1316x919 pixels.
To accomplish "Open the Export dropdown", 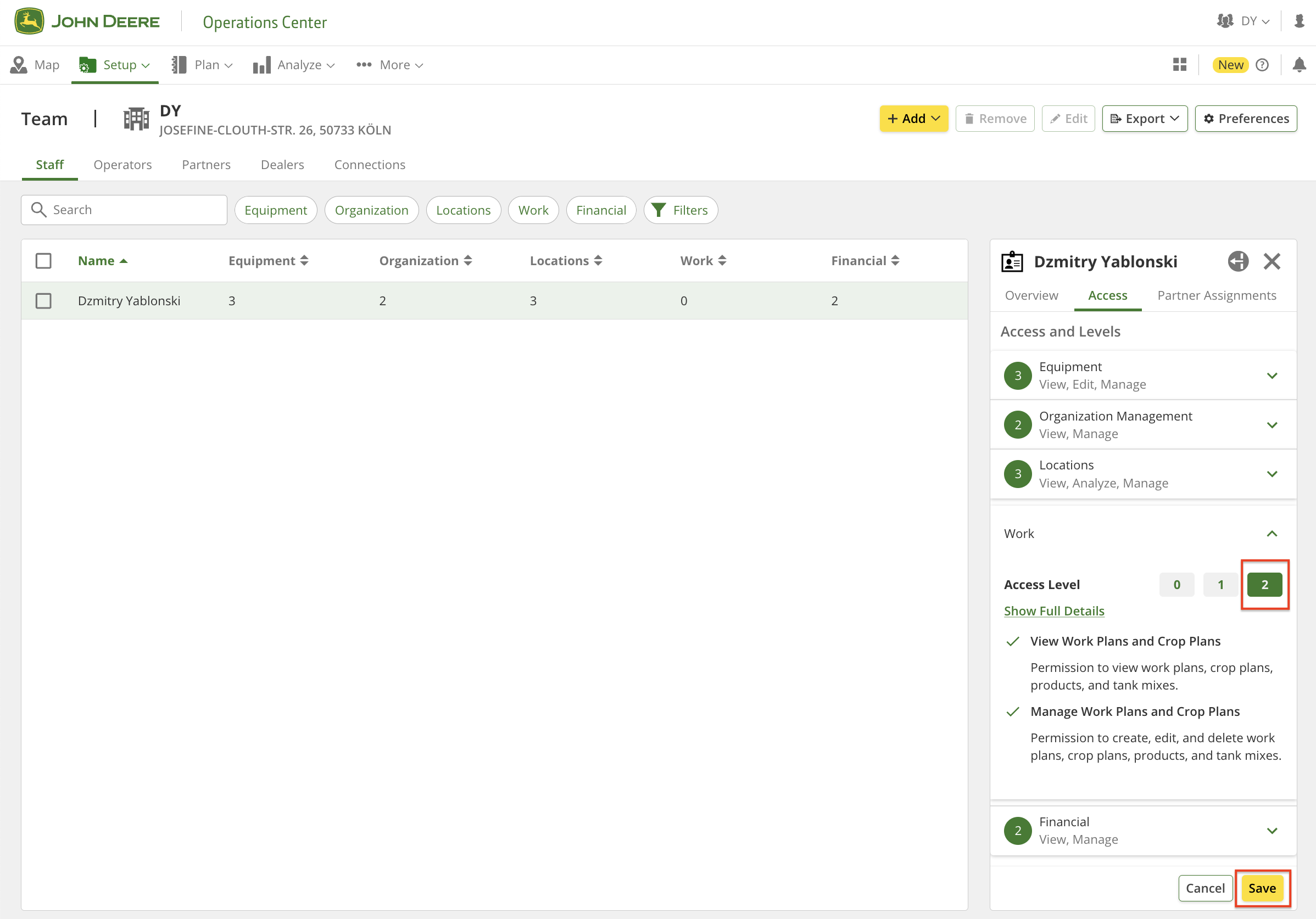I will [1144, 119].
